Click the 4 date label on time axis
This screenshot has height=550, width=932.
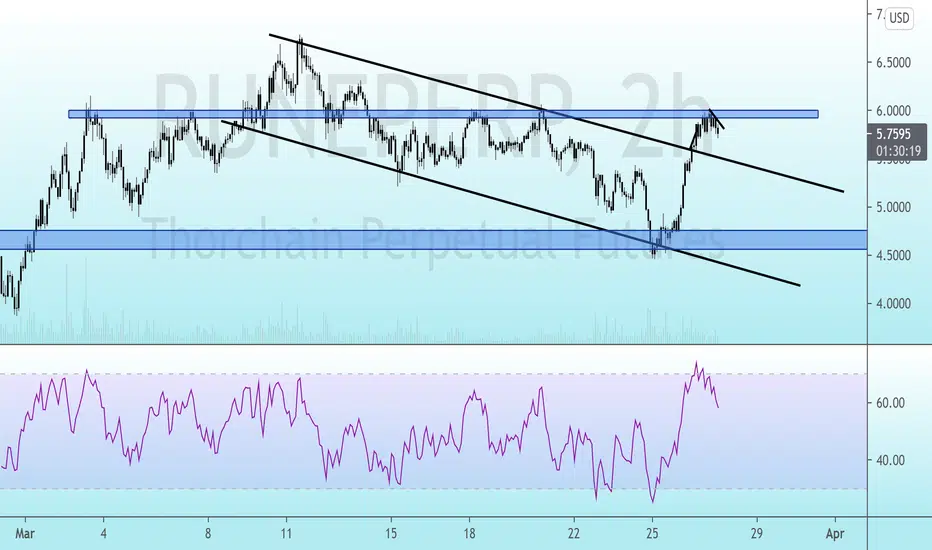click(103, 533)
